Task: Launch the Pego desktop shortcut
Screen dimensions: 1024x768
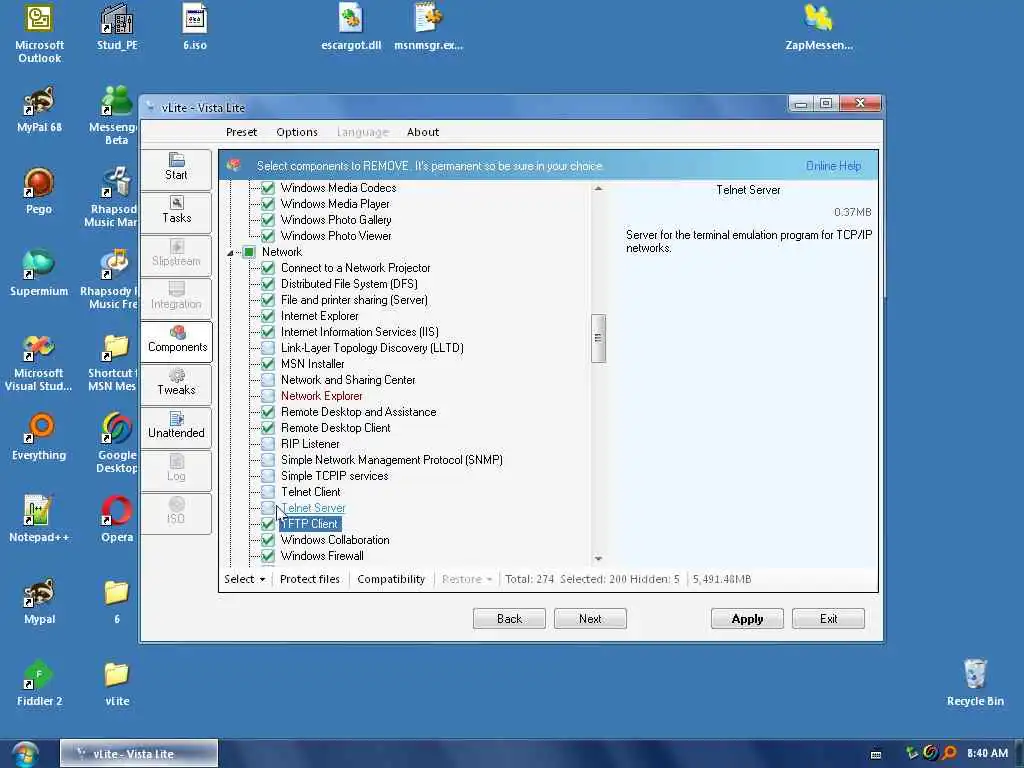Action: click(39, 191)
